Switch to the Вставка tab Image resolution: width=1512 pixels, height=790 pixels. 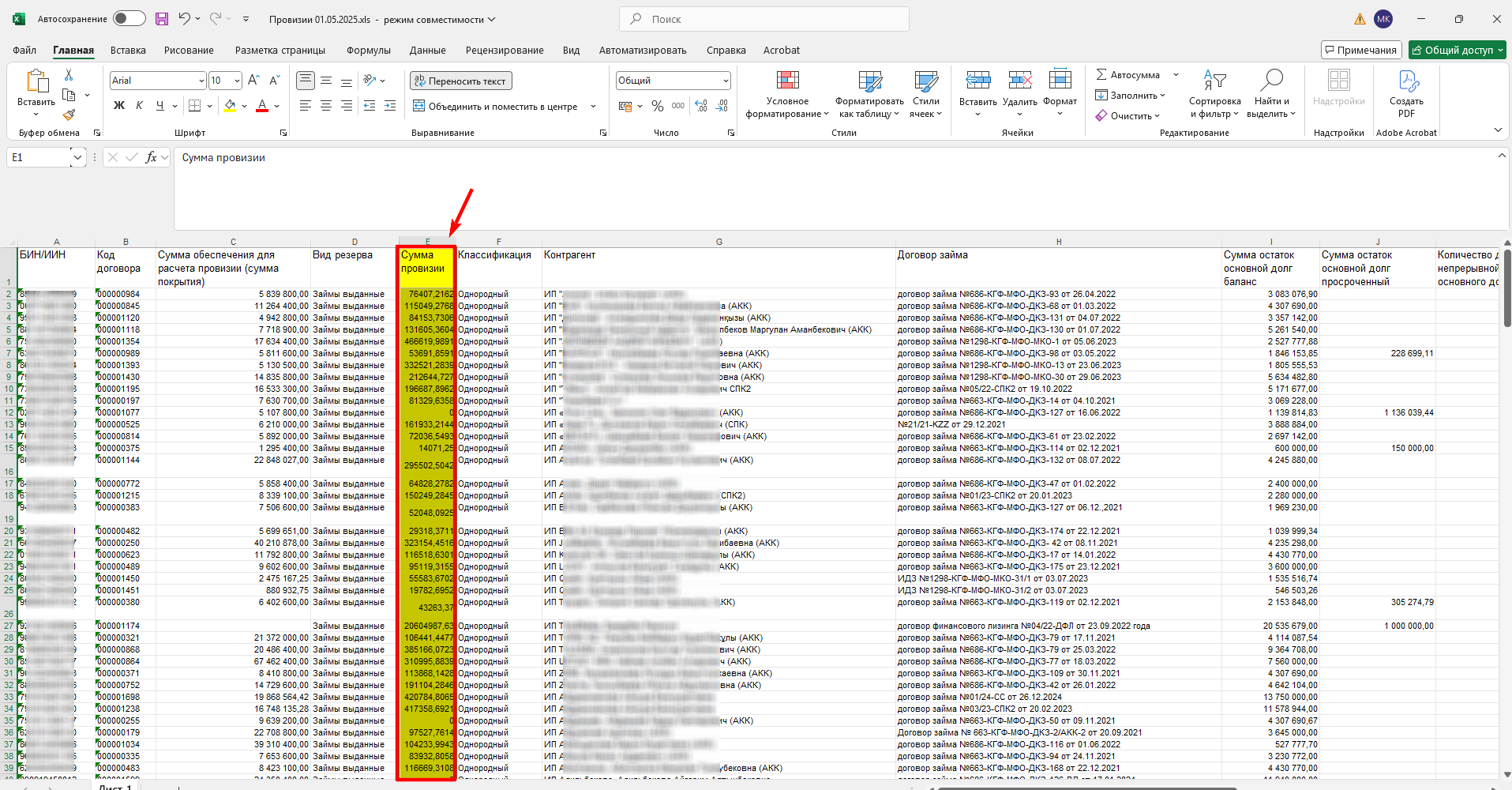[128, 50]
